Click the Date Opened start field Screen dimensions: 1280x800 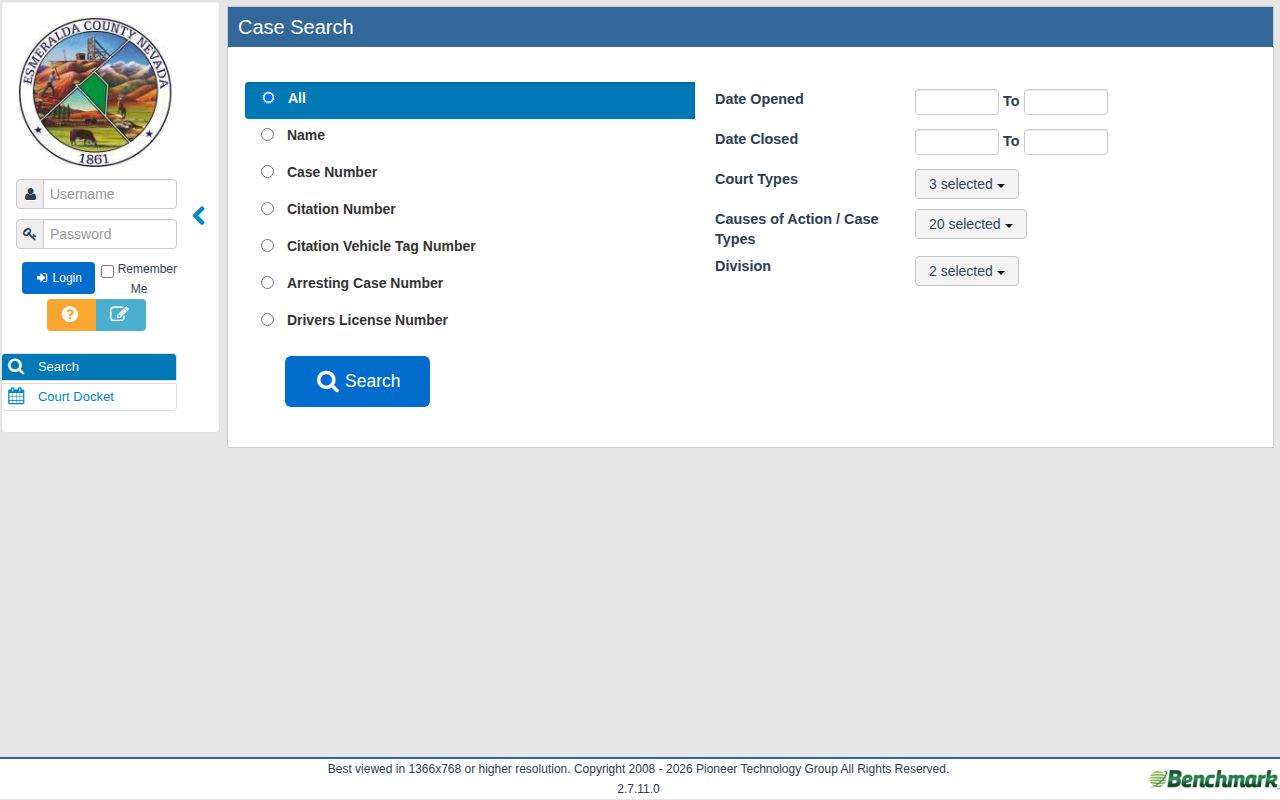tap(957, 102)
